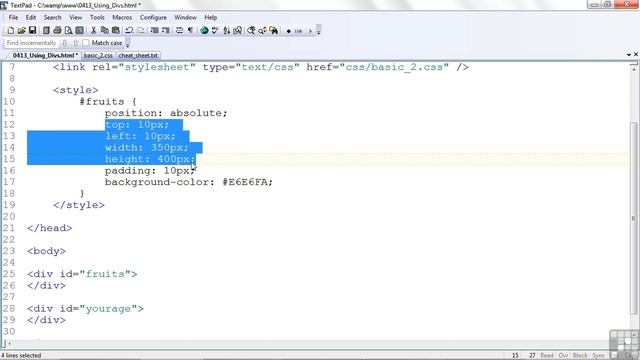Click the Sort toolbar icon

click(x=226, y=31)
